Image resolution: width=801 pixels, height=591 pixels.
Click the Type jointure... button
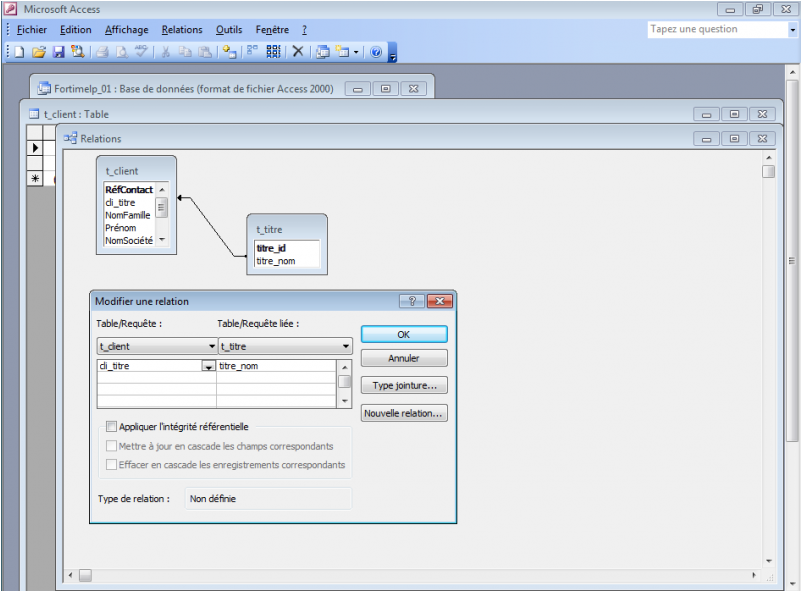pos(403,385)
